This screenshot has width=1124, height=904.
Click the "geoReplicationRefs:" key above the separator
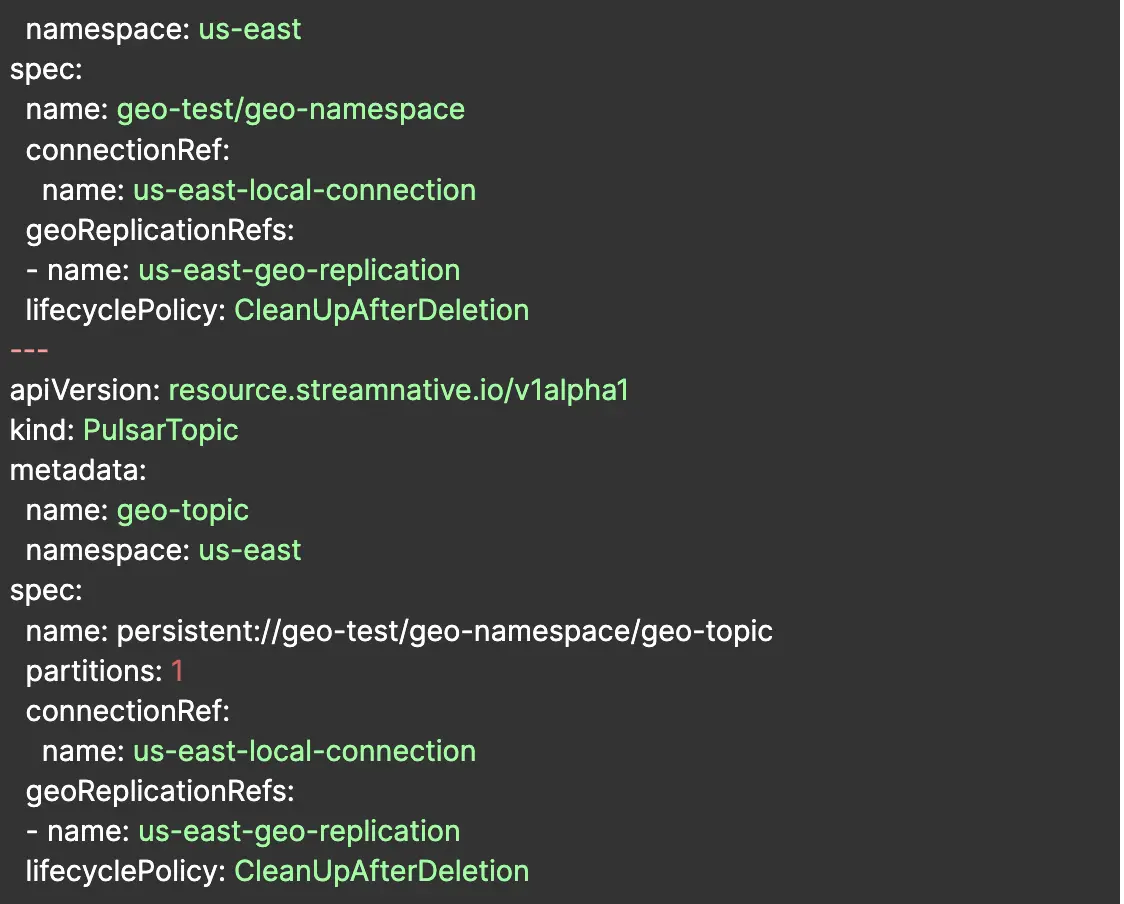[x=160, y=230]
